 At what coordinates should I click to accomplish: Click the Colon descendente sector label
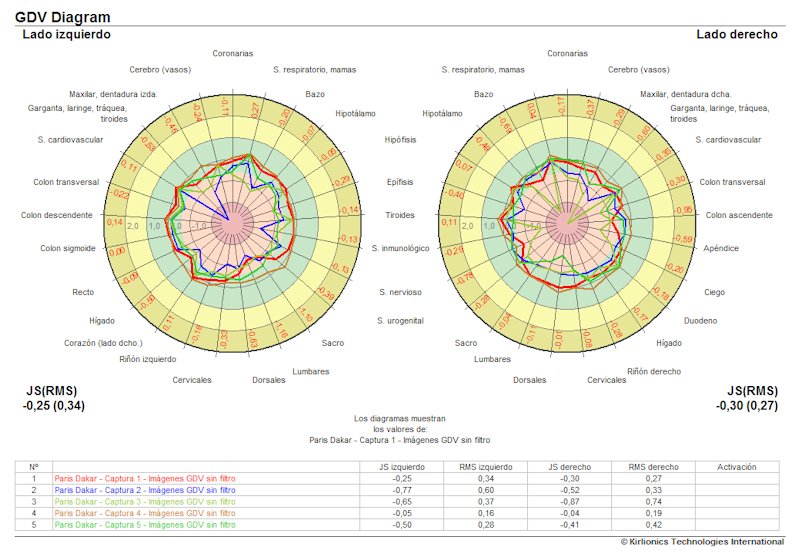(56, 215)
